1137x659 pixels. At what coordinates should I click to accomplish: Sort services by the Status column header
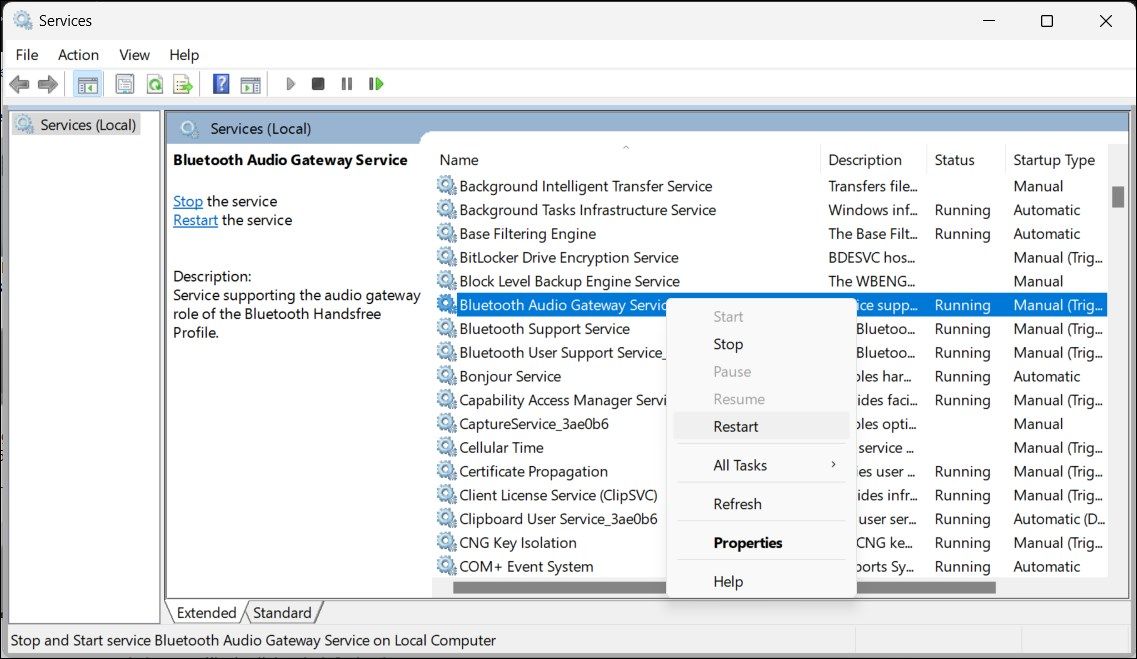click(953, 159)
